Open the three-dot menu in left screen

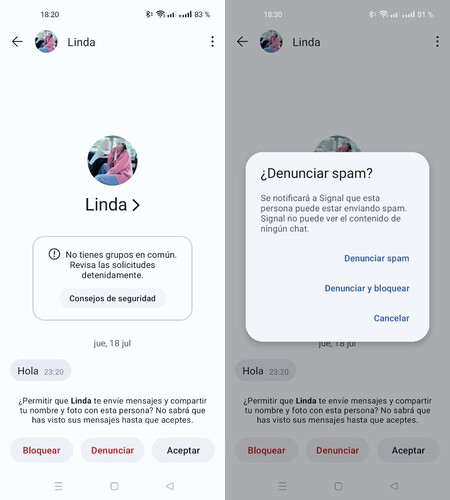(212, 42)
